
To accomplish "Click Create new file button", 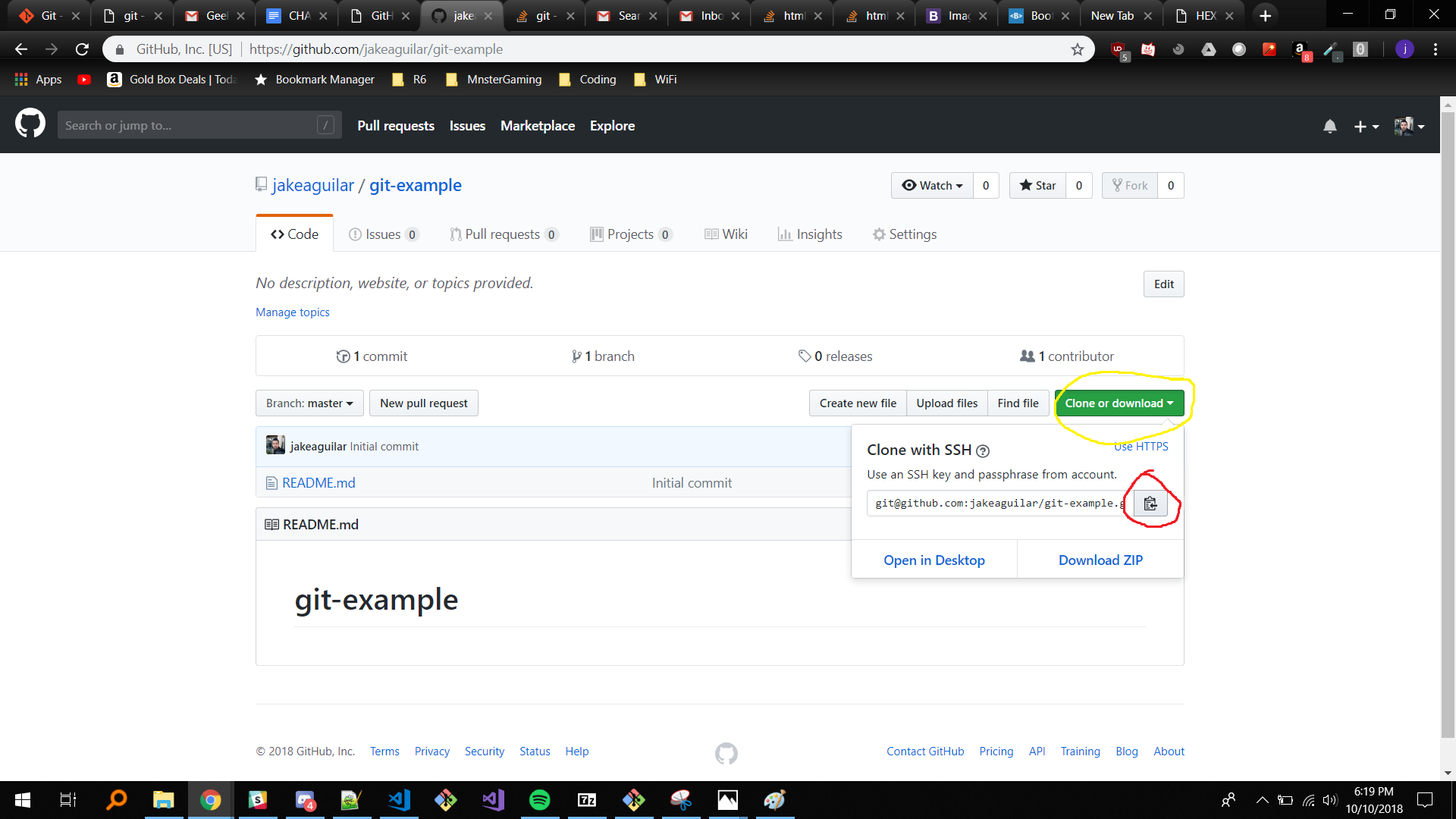I will [x=858, y=403].
